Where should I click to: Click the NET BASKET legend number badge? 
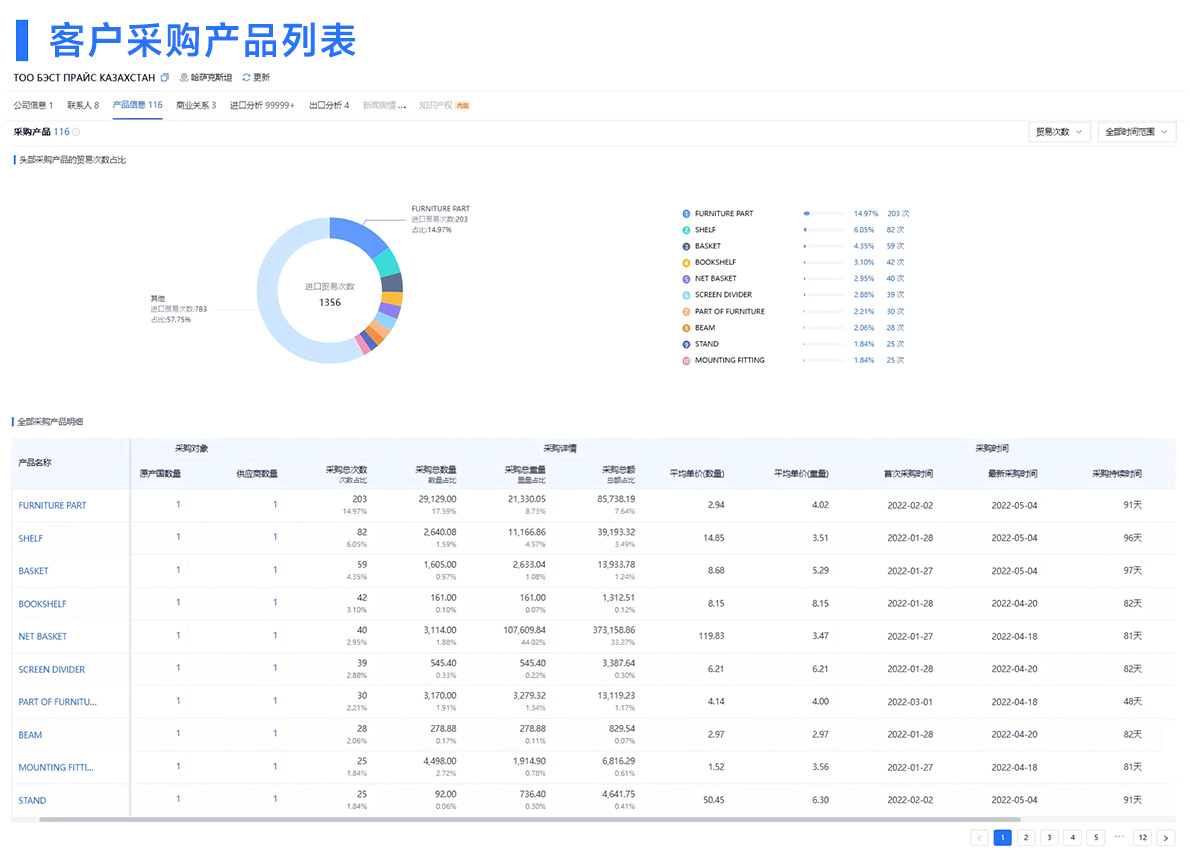point(686,279)
